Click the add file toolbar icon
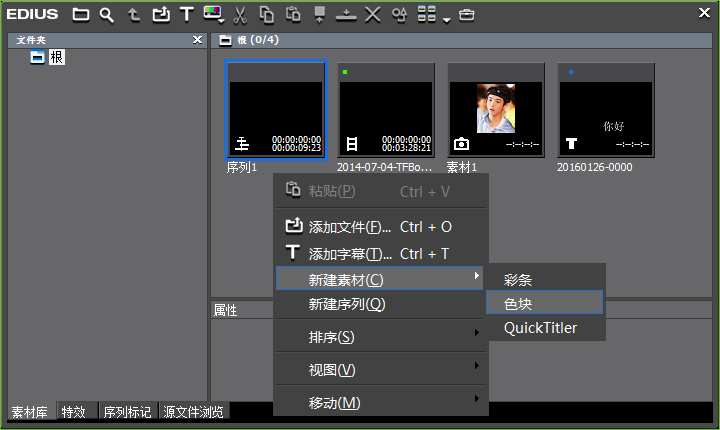The width and height of the screenshot is (720, 430). tap(160, 14)
